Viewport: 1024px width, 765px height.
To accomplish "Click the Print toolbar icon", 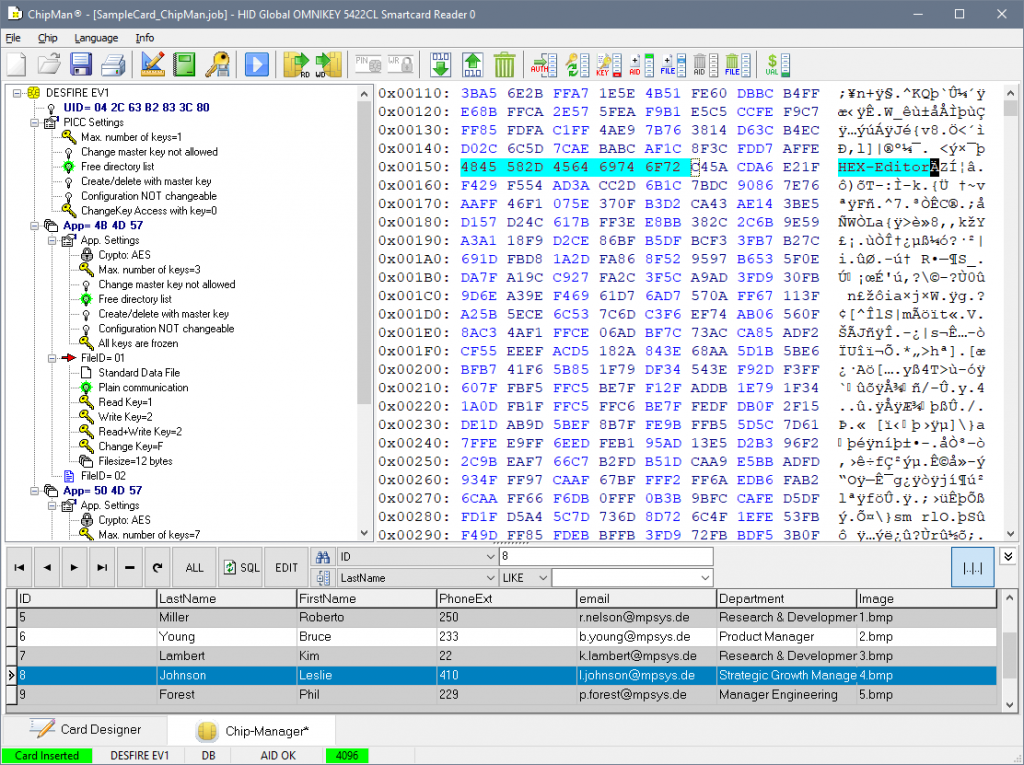I will (x=113, y=65).
